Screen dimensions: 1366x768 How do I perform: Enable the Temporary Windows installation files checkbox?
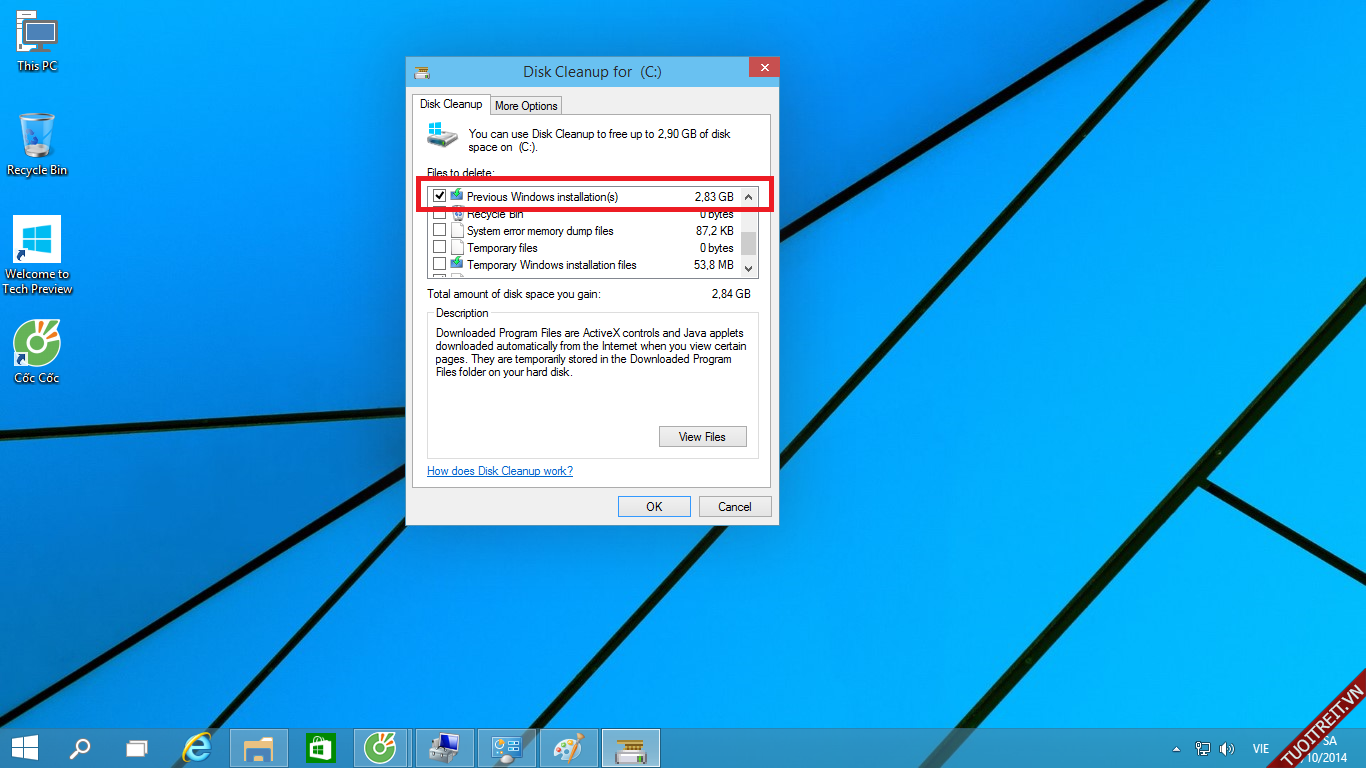[x=439, y=265]
